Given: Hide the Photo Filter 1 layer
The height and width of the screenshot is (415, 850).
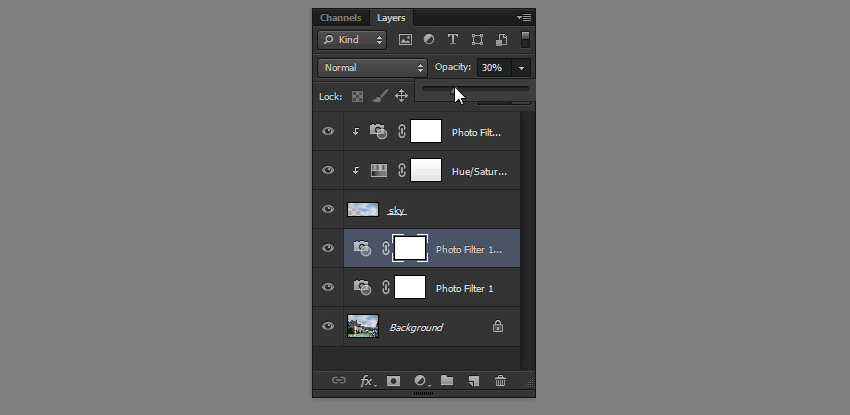Looking at the screenshot, I should 328,287.
